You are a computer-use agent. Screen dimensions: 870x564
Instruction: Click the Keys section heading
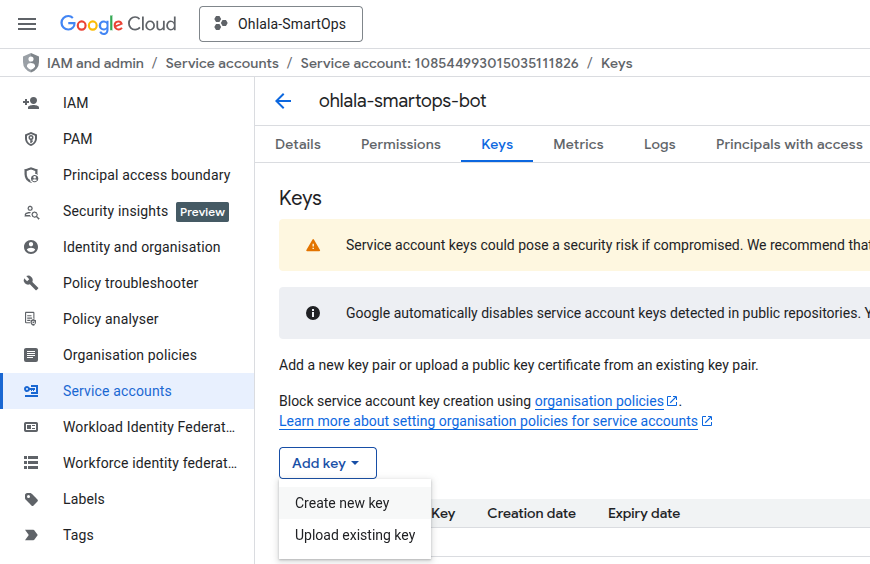(x=300, y=198)
